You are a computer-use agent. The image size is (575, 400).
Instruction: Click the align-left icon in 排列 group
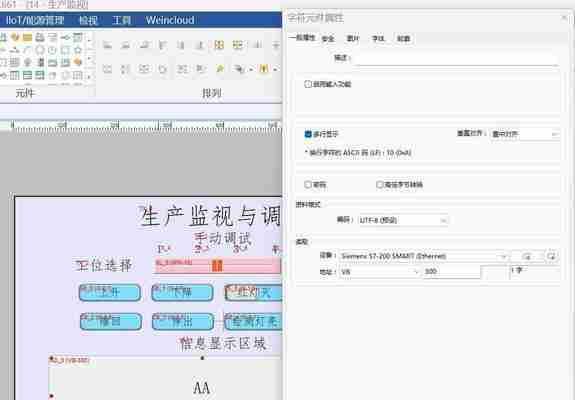(x=107, y=45)
